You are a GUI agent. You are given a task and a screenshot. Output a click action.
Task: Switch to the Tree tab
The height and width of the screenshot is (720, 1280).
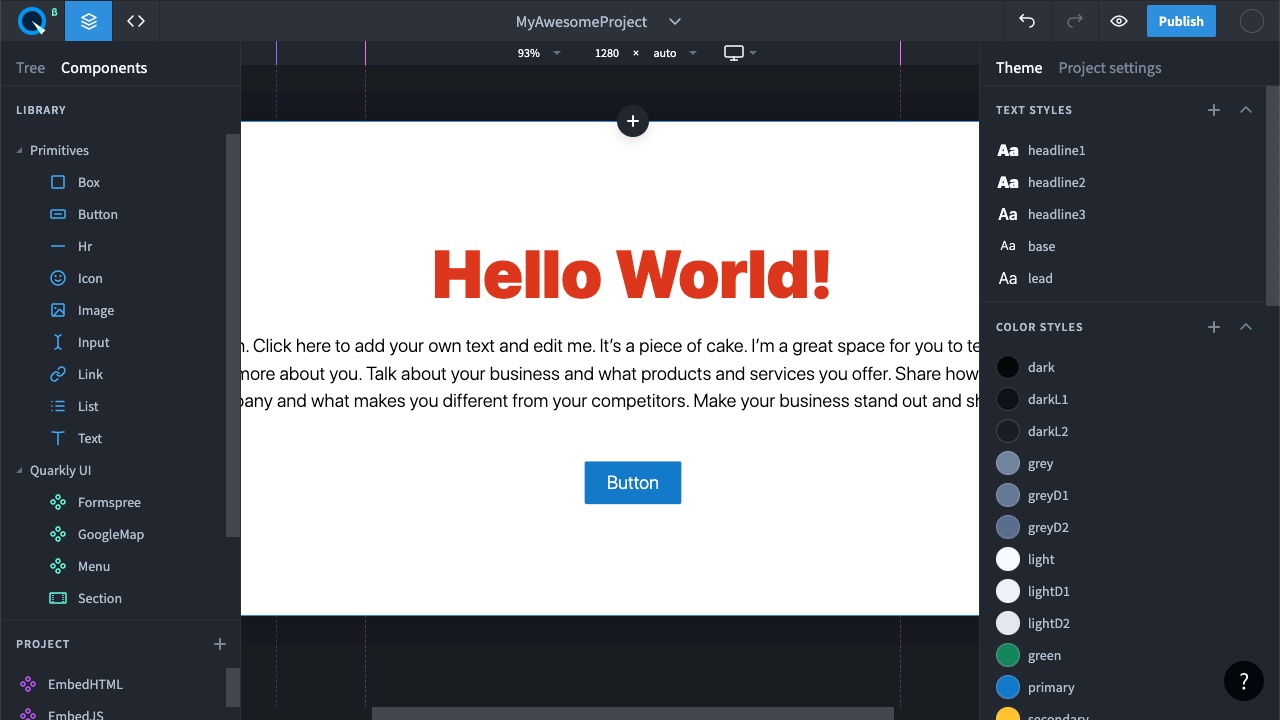click(x=30, y=68)
